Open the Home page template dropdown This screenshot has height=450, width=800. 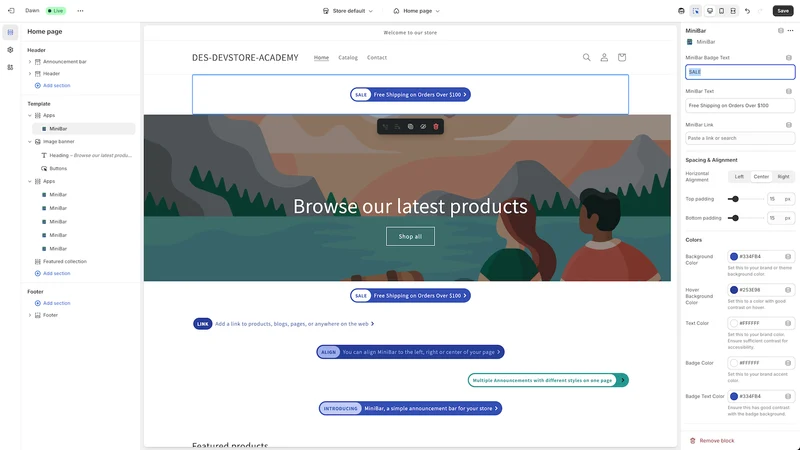tap(416, 11)
